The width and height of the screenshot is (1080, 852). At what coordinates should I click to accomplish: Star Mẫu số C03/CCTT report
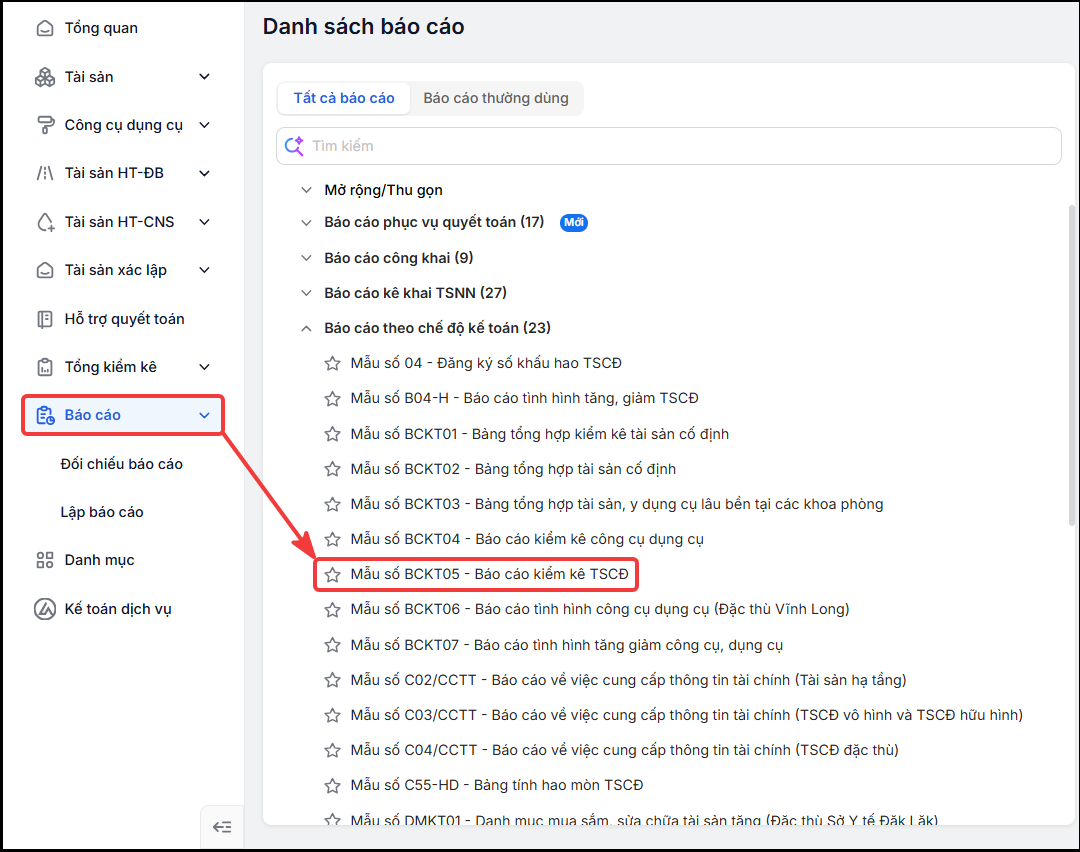[333, 716]
